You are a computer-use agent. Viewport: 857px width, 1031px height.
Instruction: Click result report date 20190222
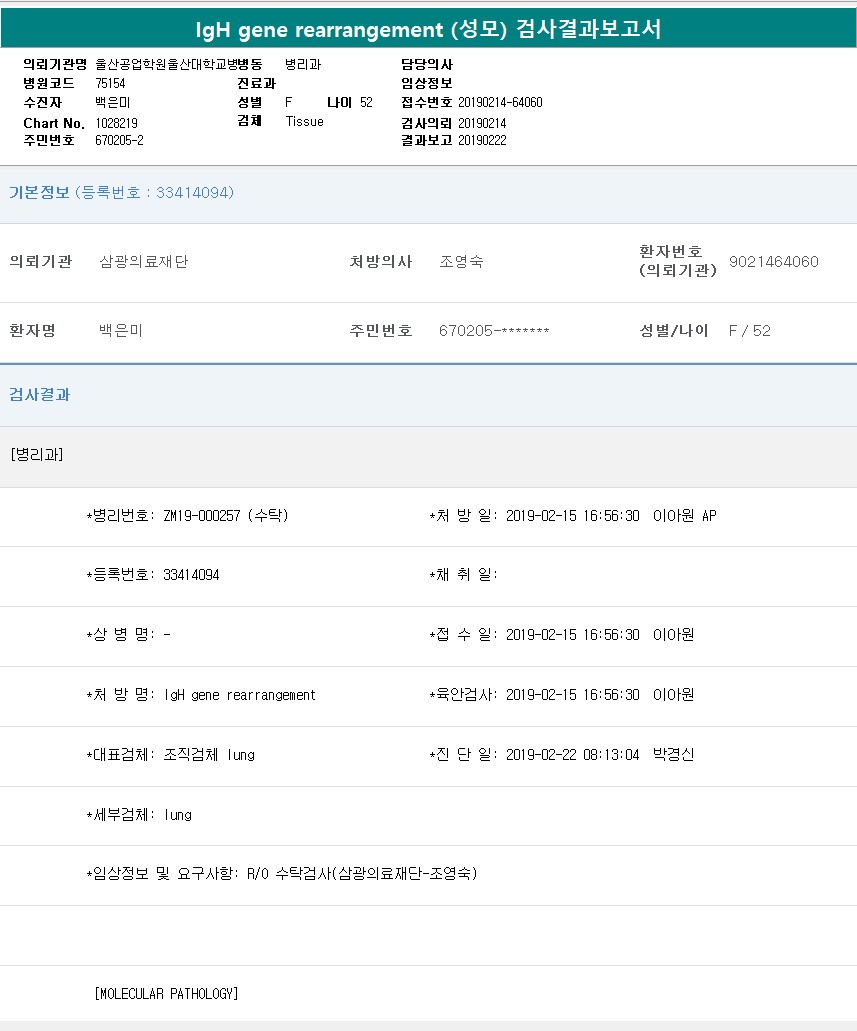(x=482, y=140)
